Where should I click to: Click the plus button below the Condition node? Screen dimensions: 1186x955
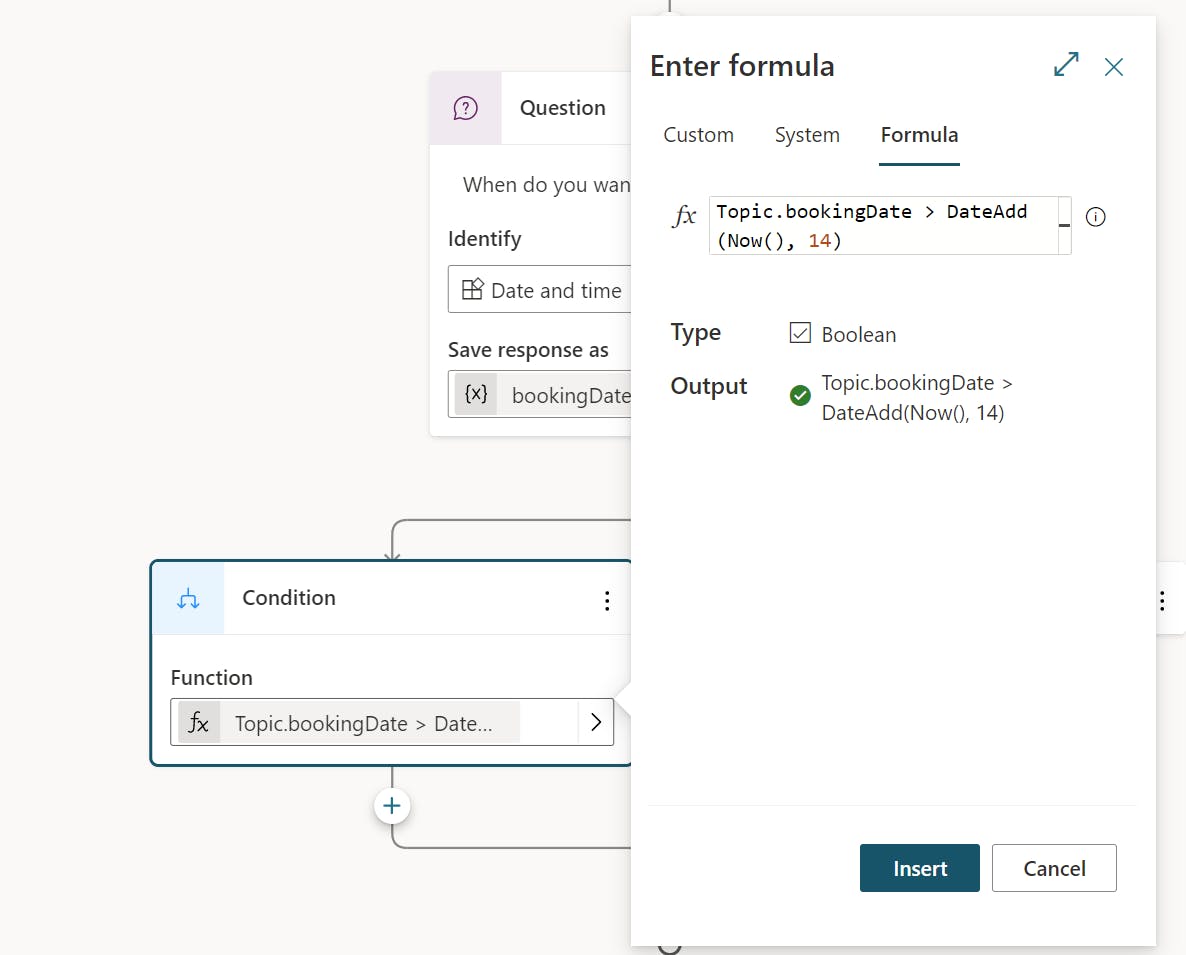pyautogui.click(x=391, y=805)
